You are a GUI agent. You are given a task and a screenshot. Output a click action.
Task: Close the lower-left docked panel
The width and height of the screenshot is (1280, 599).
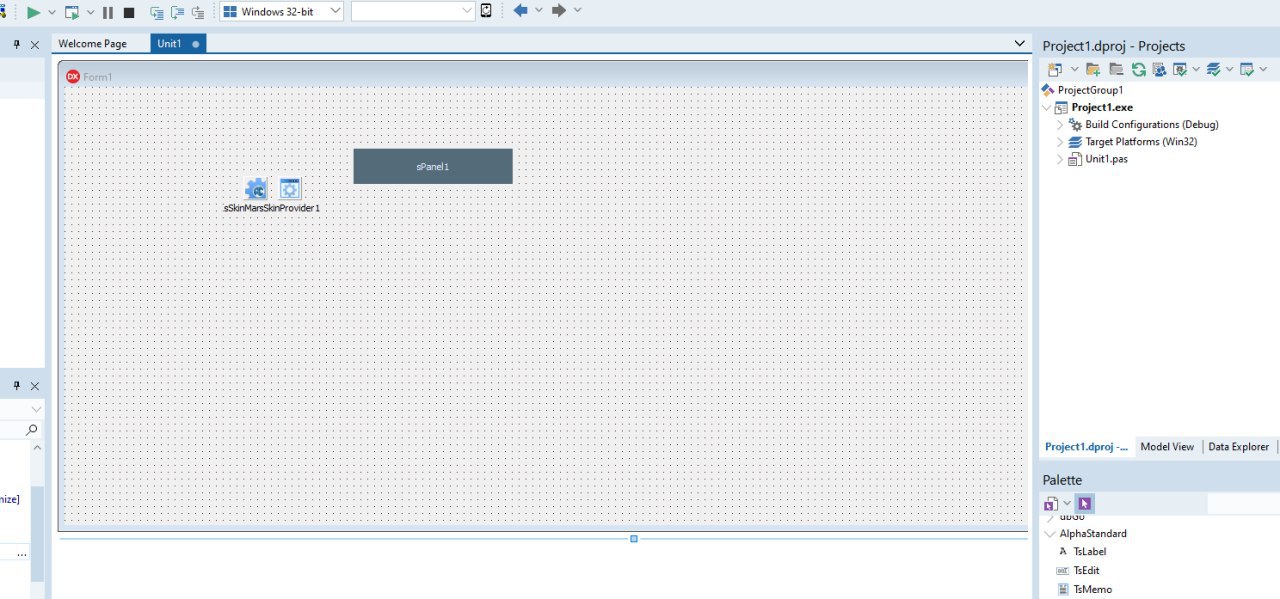click(x=35, y=386)
